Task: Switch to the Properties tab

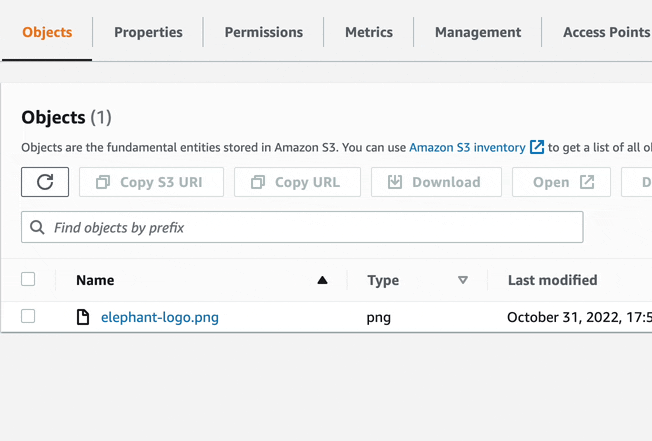Action: 148,32
